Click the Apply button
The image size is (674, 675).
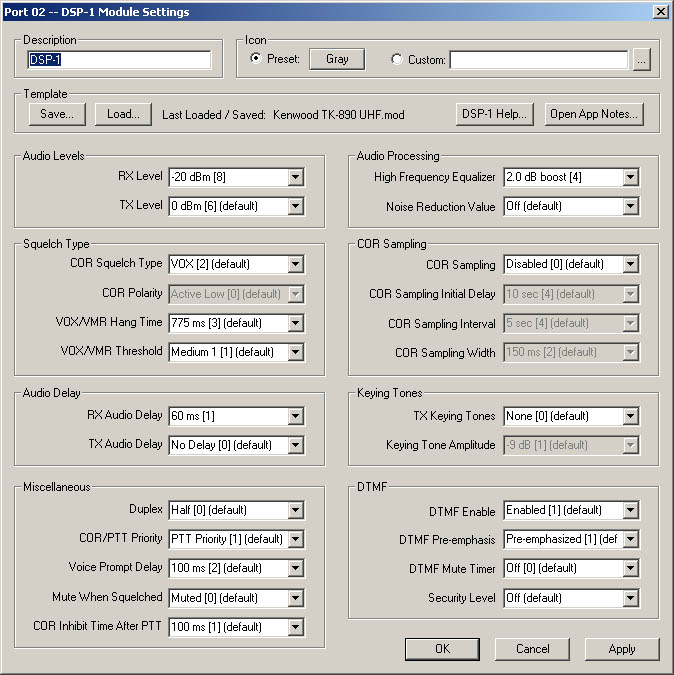tap(621, 649)
